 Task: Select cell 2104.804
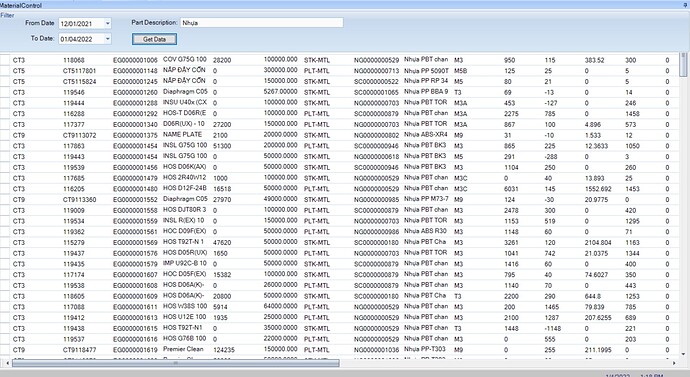598,242
